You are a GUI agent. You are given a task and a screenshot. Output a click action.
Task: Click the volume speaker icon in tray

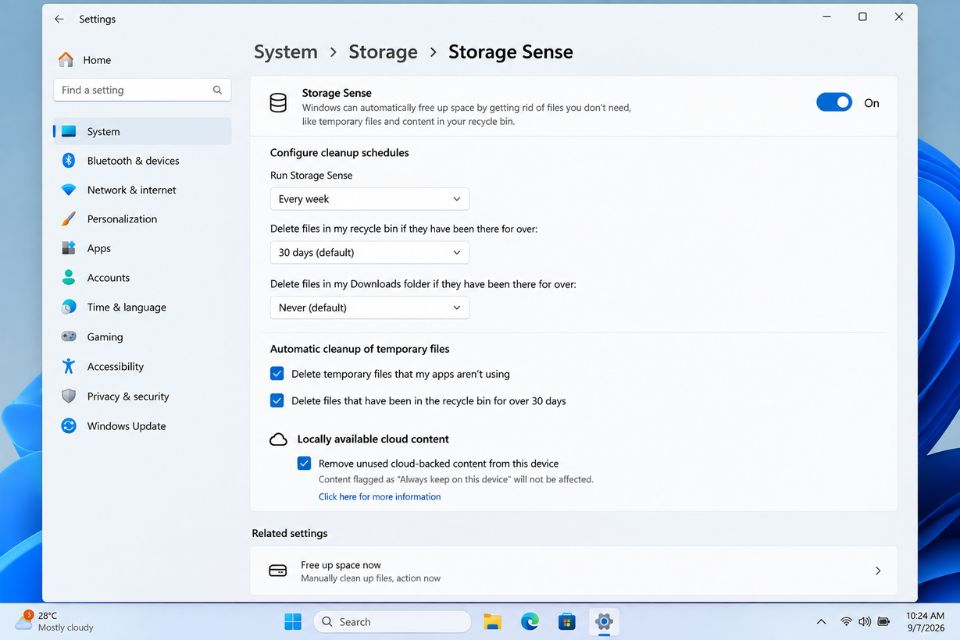[864, 622]
